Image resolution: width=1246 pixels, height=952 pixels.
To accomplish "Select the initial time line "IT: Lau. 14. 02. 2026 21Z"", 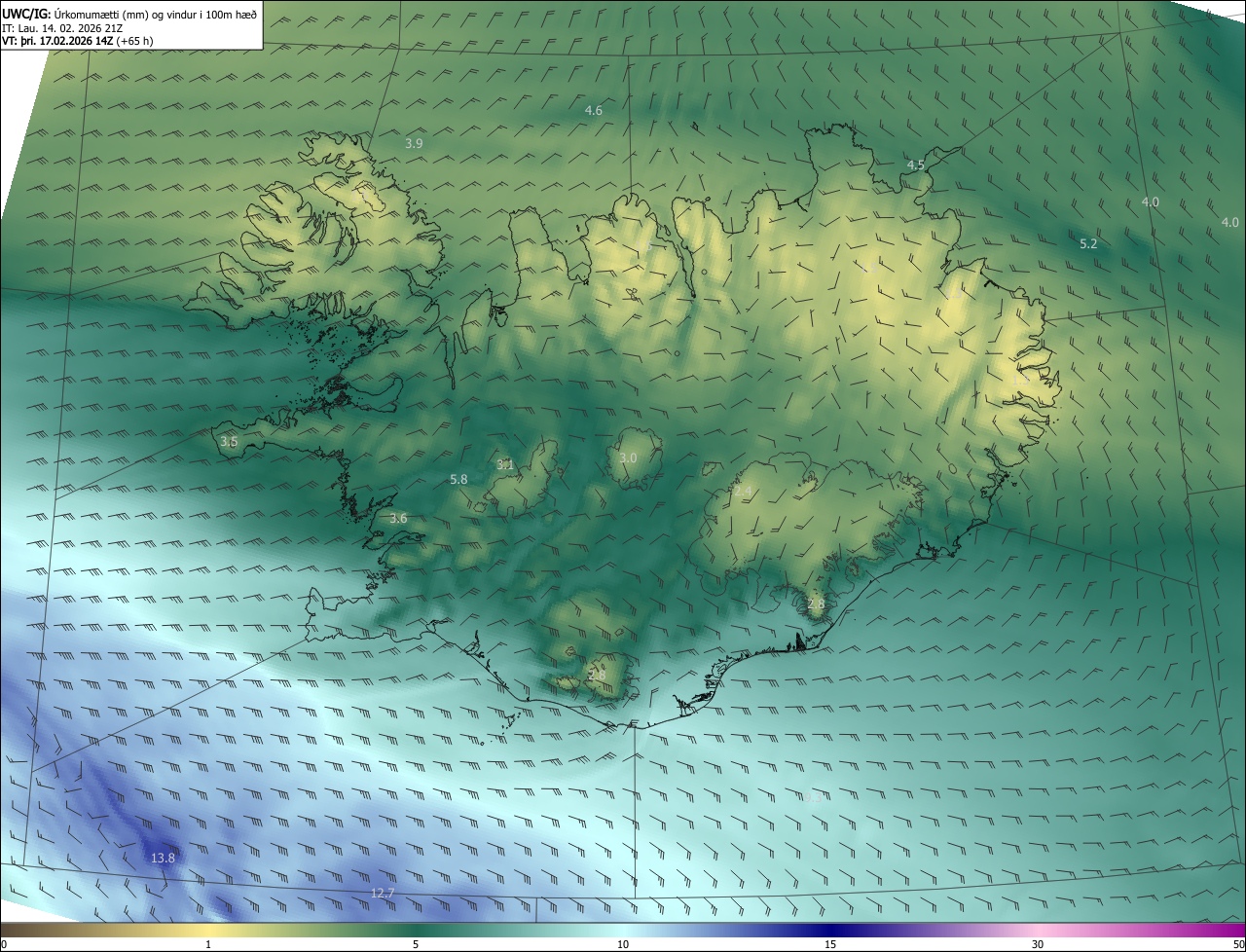I will (62, 27).
